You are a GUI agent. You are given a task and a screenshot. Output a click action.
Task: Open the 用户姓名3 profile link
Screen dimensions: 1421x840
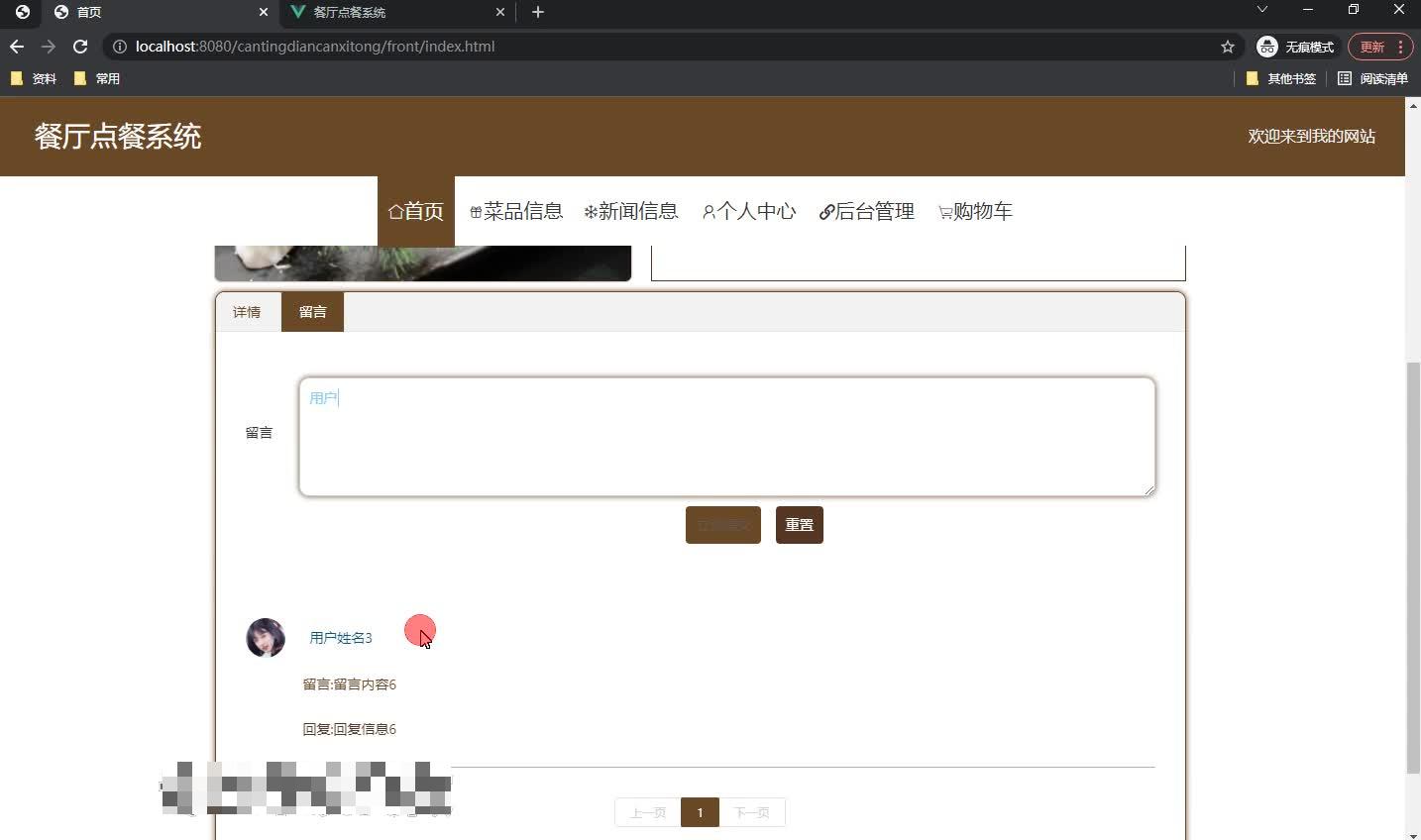tap(340, 638)
